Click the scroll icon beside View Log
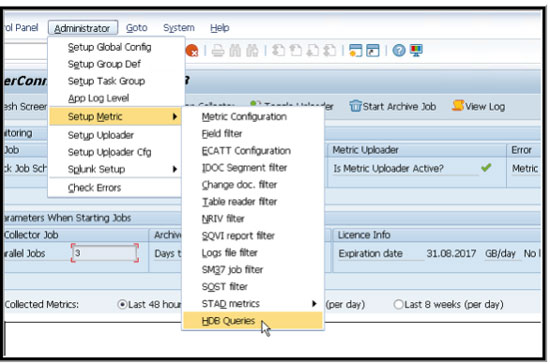Screen dimensions: 550x364 point(458,105)
